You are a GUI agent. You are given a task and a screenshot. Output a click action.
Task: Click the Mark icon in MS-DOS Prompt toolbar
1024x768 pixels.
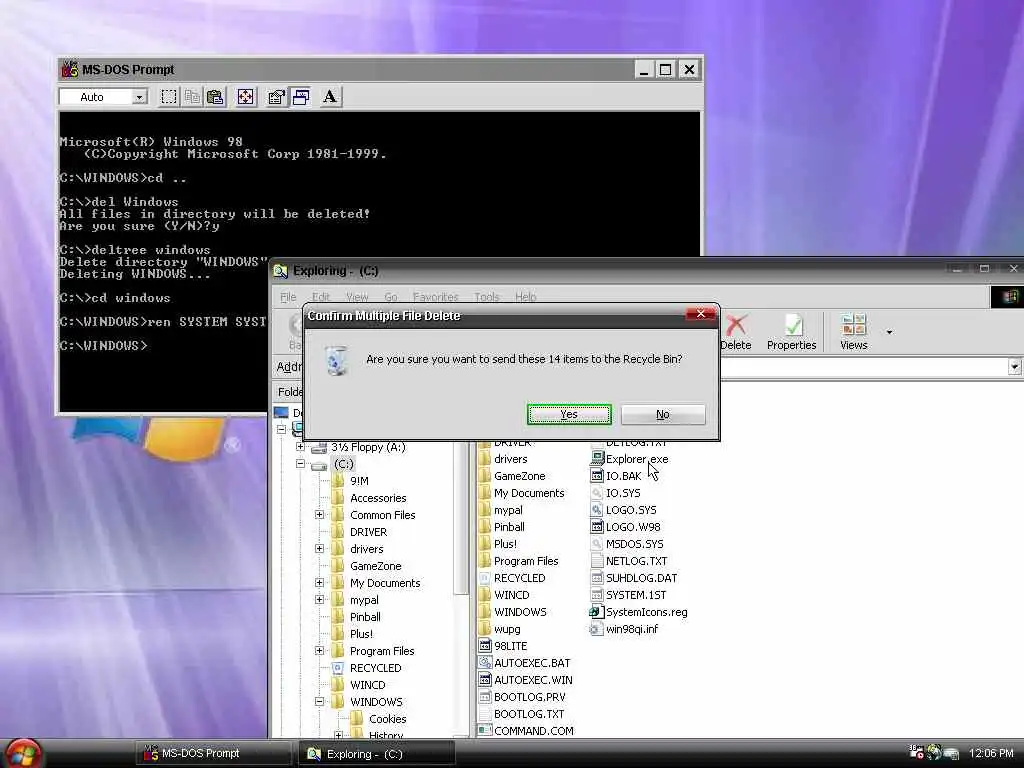coord(168,97)
